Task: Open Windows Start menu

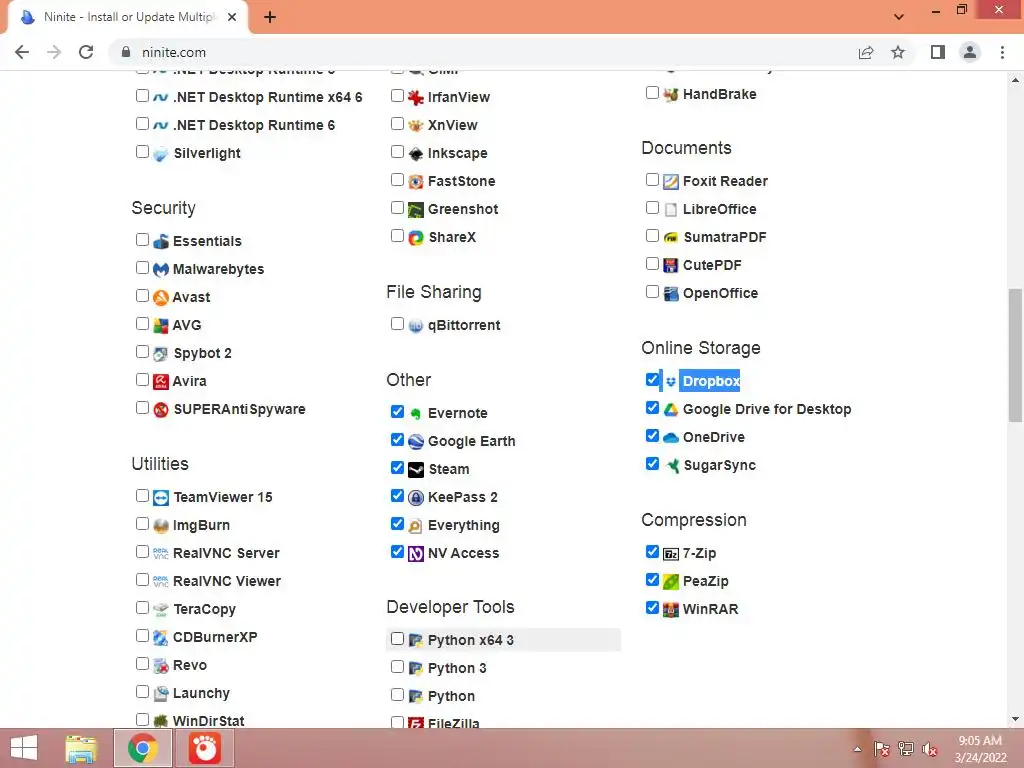Action: (x=24, y=748)
